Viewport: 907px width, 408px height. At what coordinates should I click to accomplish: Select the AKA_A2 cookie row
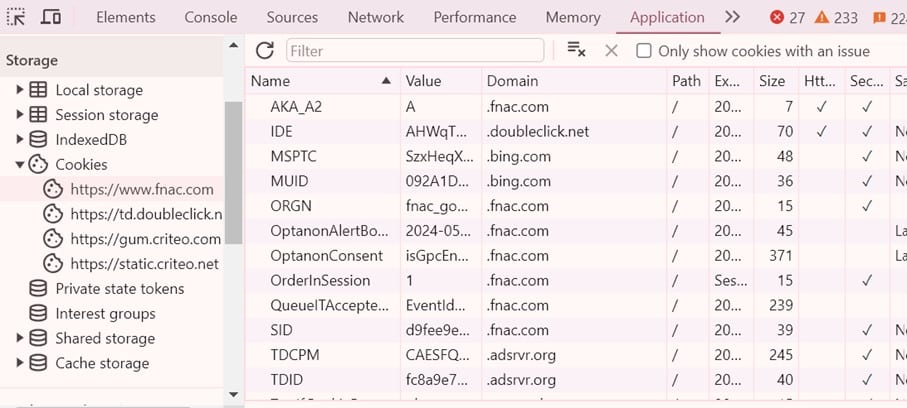576,106
